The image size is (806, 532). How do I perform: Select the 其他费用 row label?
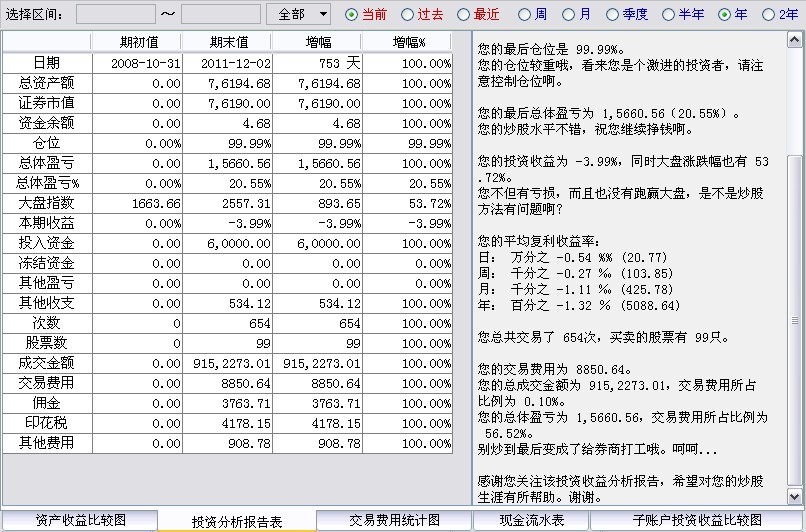[x=47, y=443]
